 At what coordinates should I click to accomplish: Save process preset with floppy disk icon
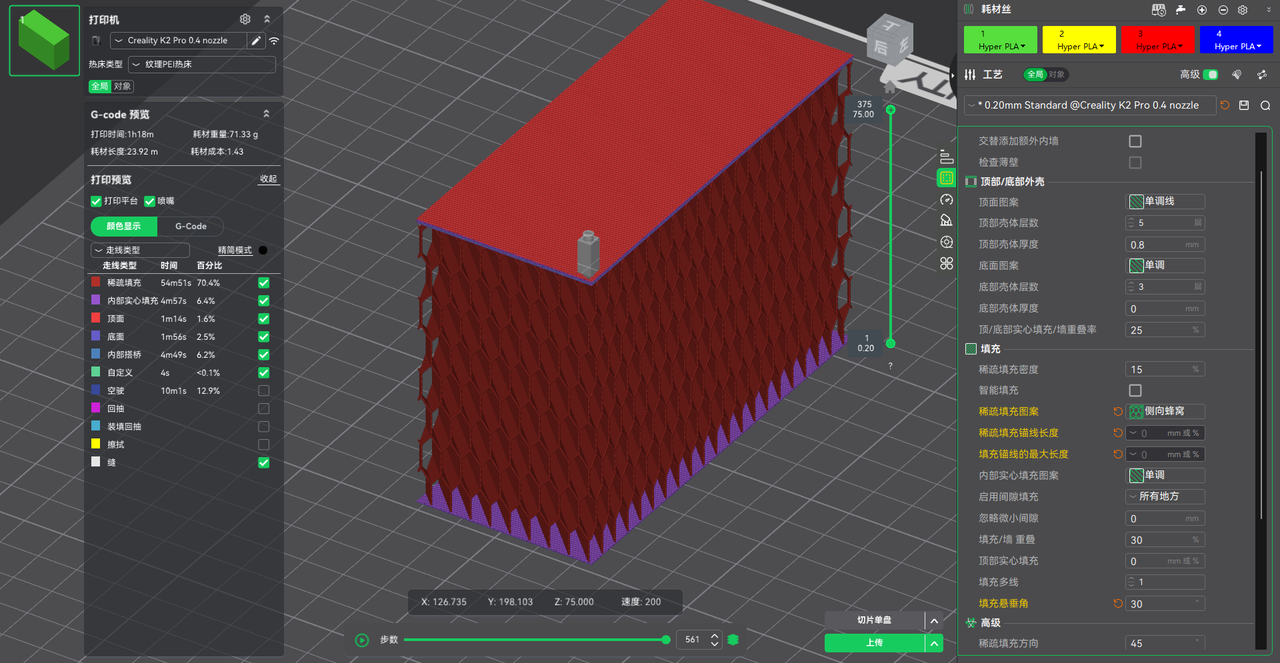point(1244,105)
